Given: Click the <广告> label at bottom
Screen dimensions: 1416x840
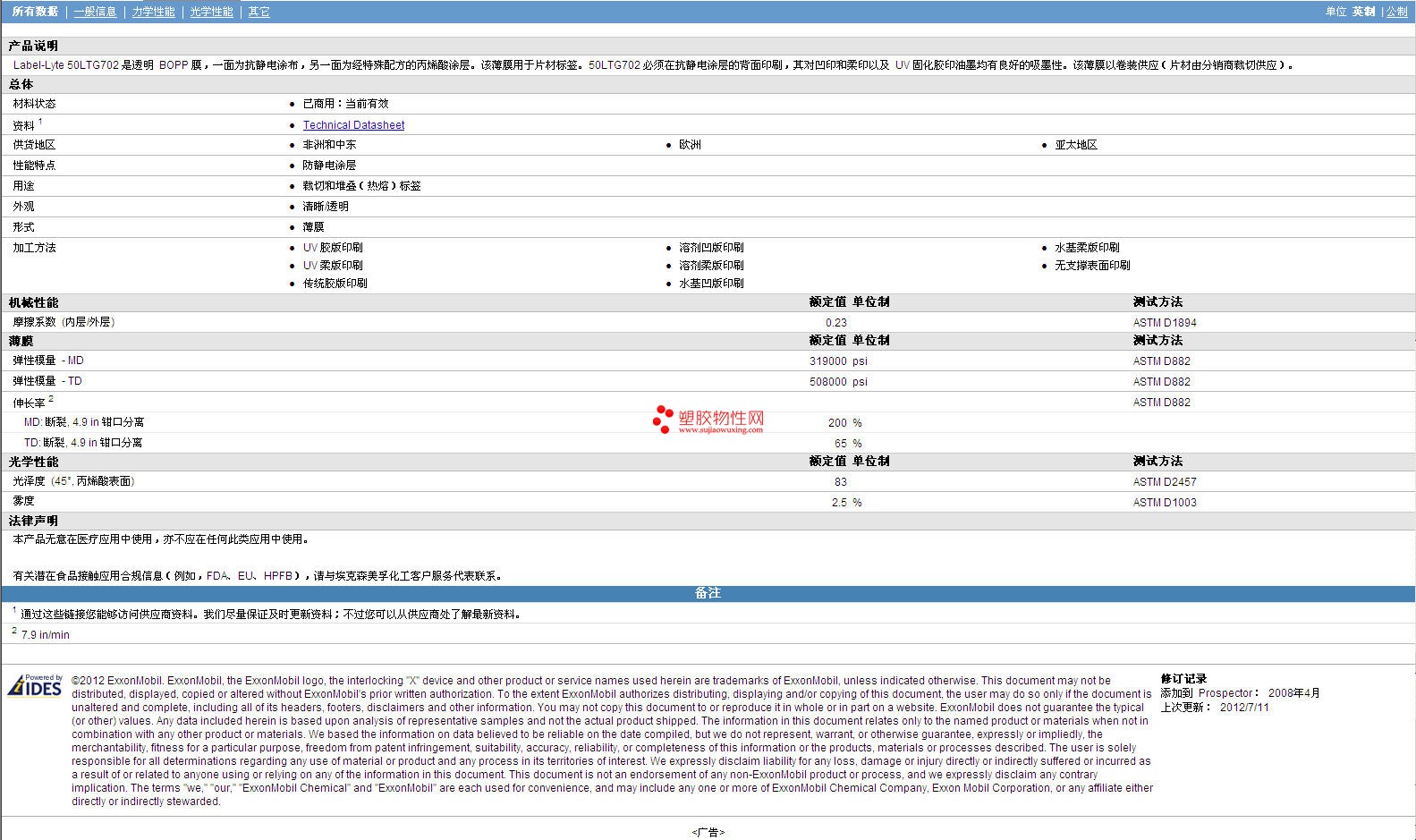Looking at the screenshot, I should pos(708,833).
